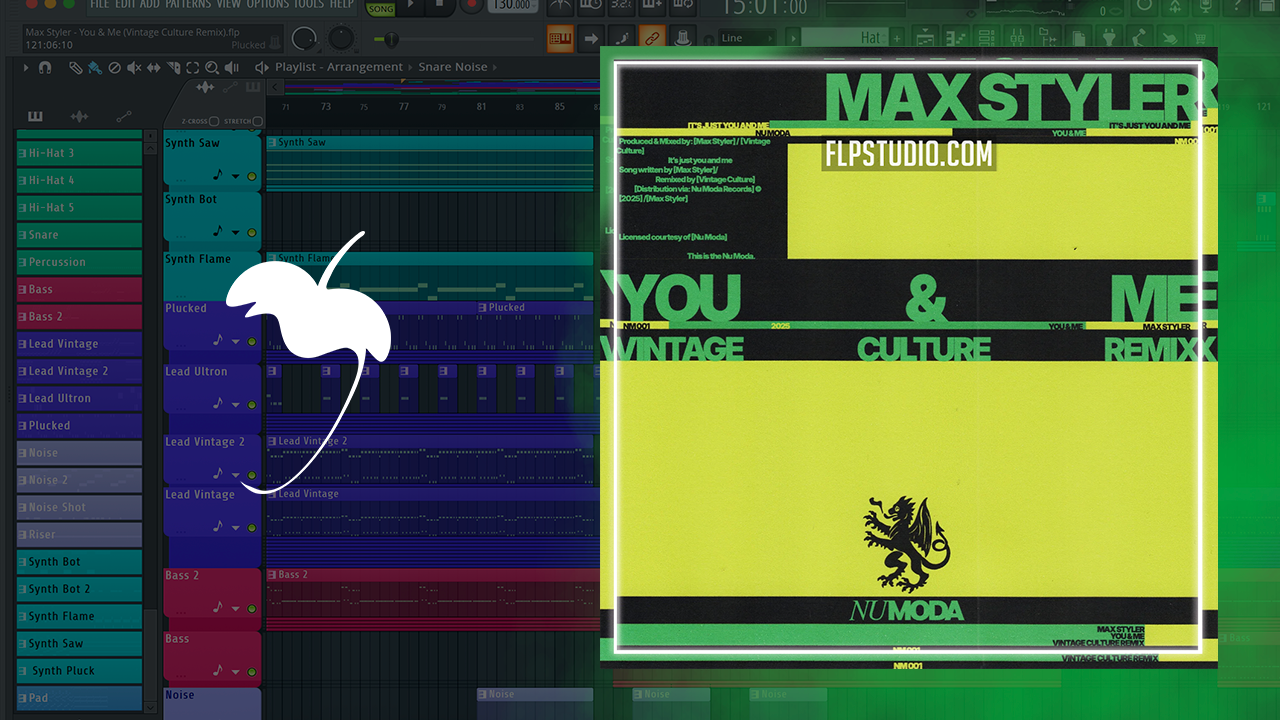1280x720 pixels.
Task: Select the Draw pencil tool
Action: 75,68
